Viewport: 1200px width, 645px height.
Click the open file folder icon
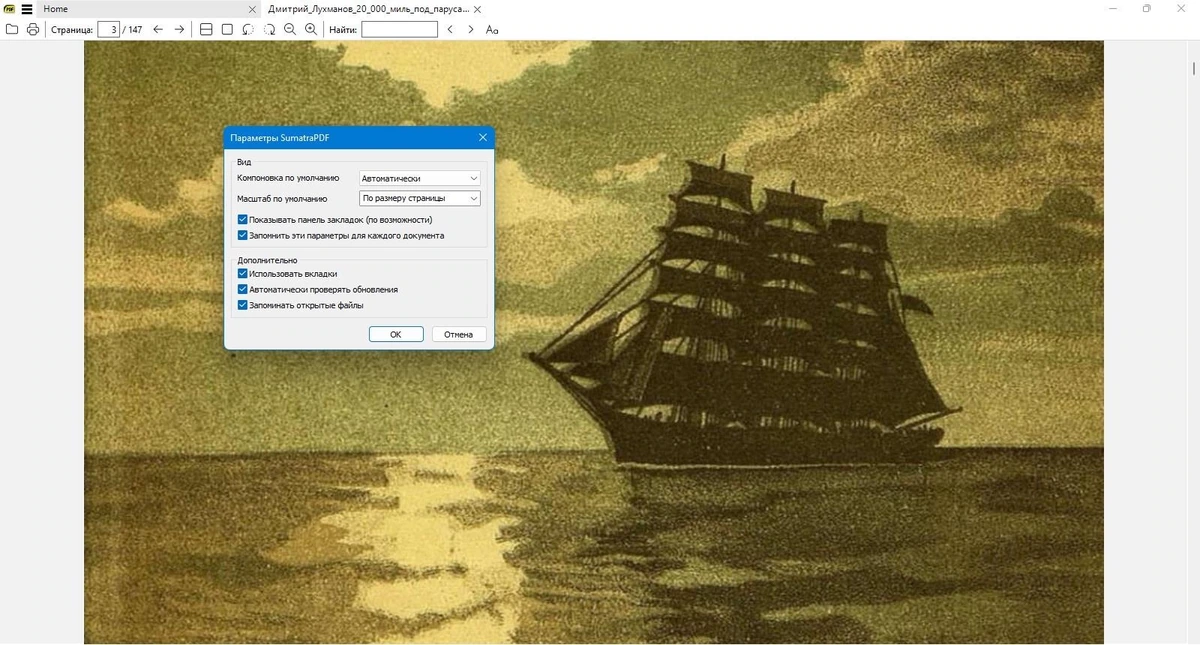(12, 29)
